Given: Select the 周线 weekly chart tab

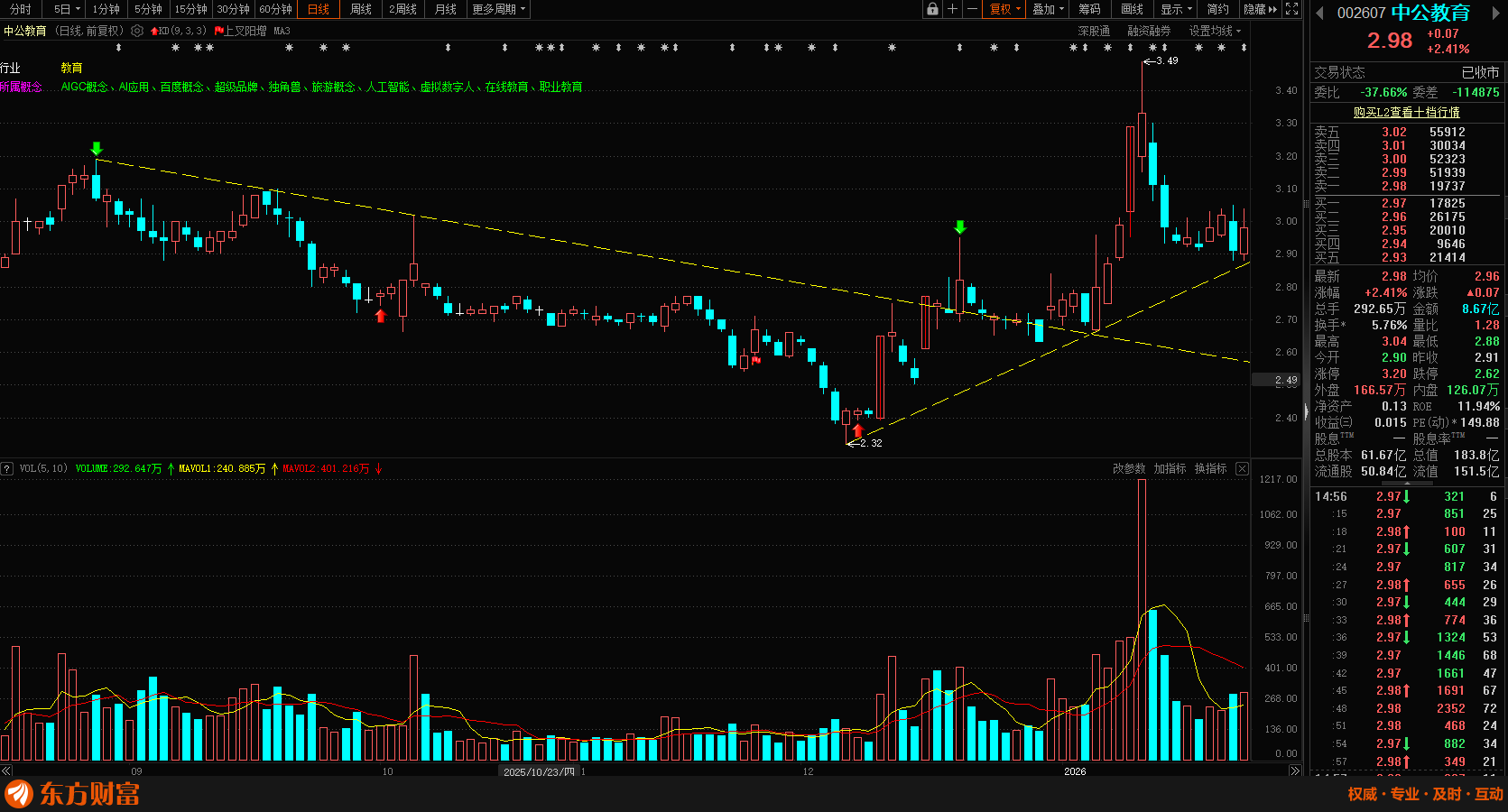Looking at the screenshot, I should point(361,9).
